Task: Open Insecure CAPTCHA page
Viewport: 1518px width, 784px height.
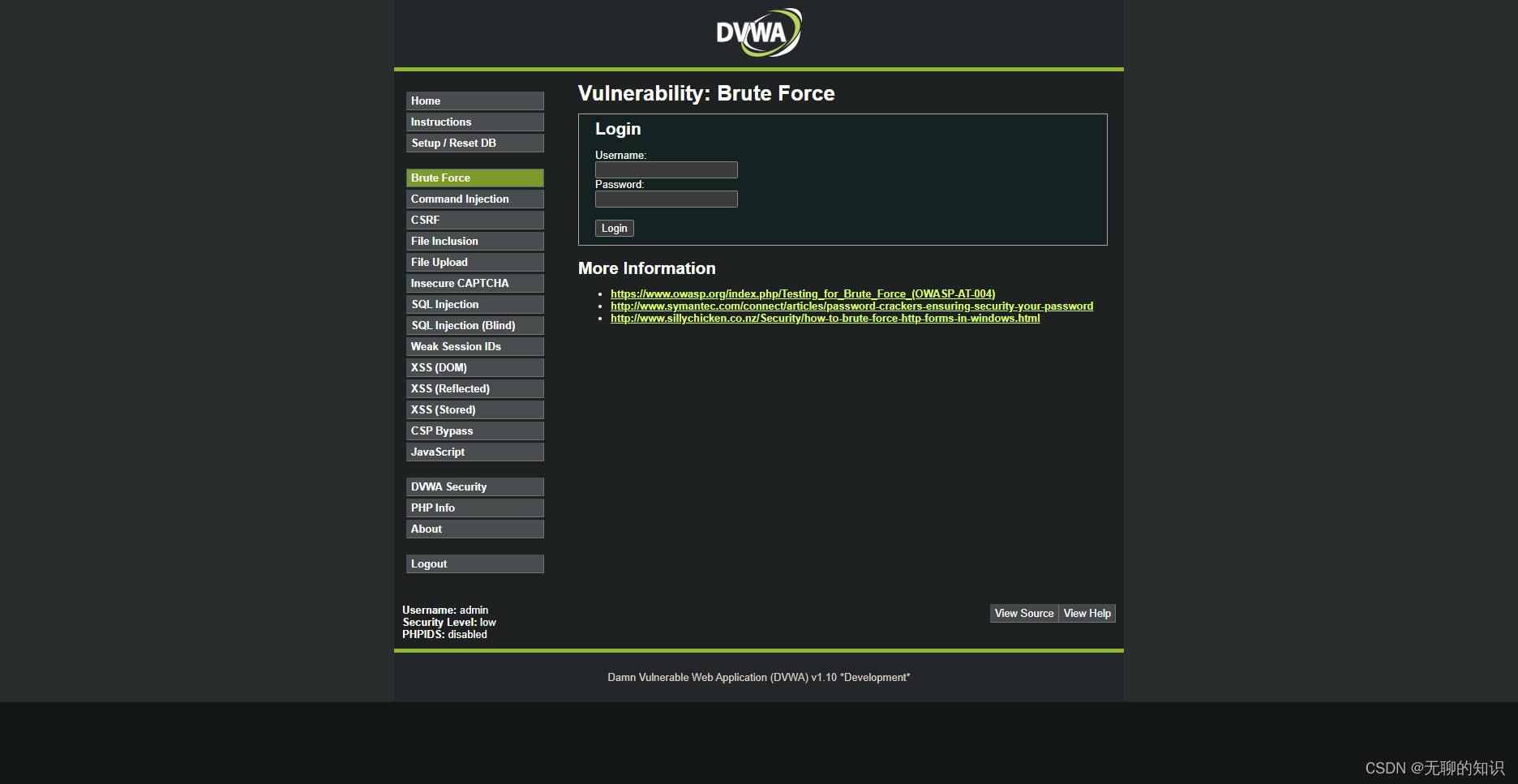Action: (474, 283)
